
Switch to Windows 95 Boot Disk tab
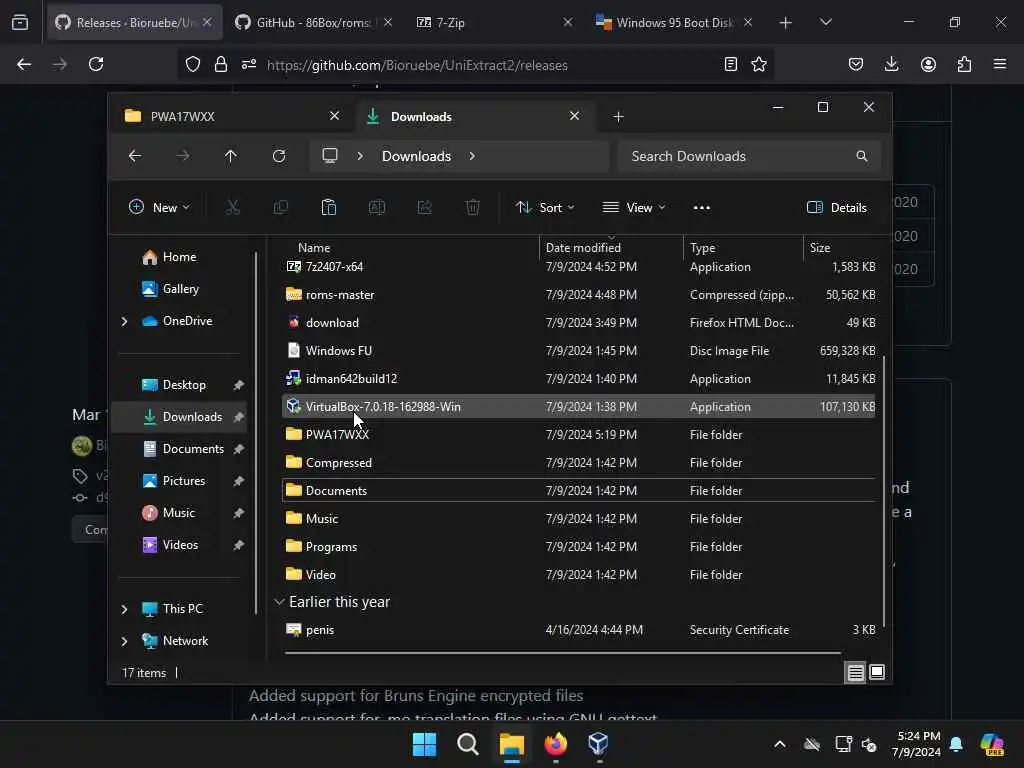click(x=675, y=22)
